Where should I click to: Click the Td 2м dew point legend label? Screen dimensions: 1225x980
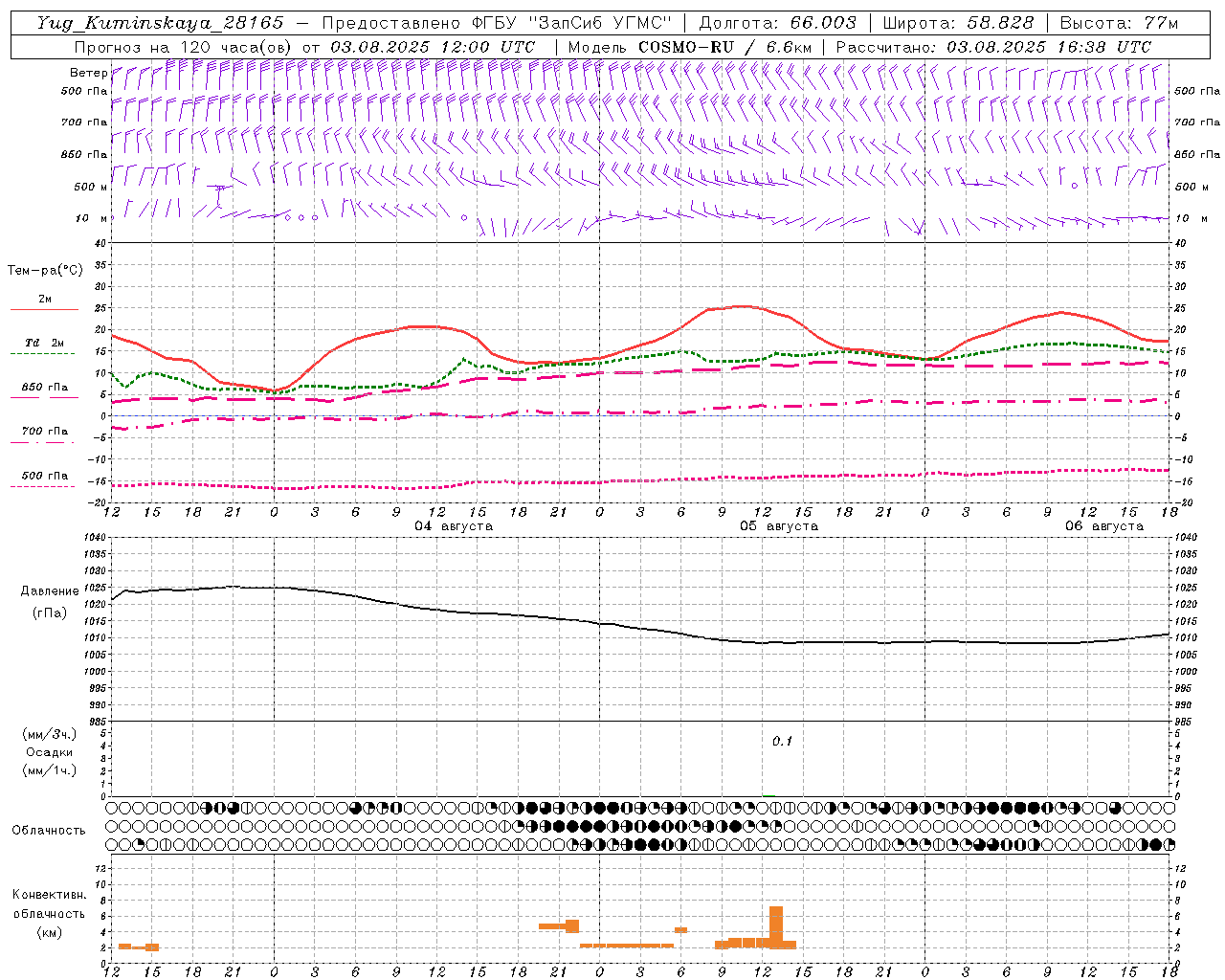[x=45, y=343]
